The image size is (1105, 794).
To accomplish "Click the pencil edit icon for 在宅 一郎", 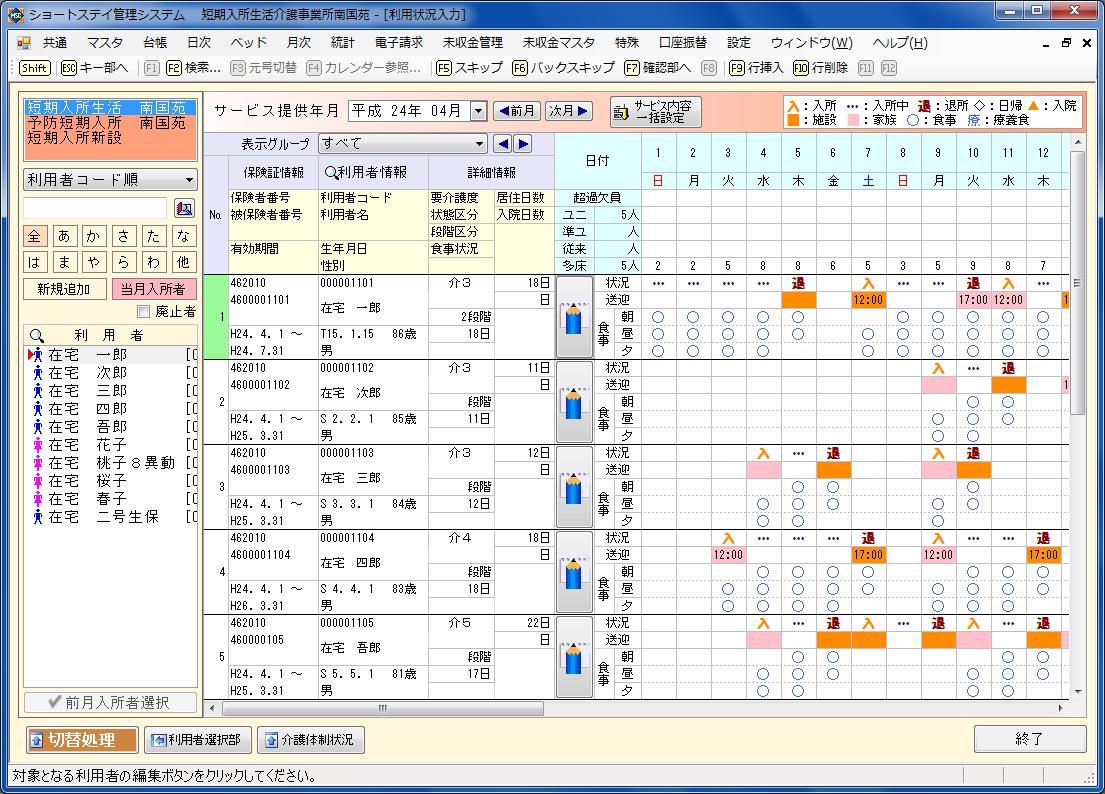I will click(574, 317).
